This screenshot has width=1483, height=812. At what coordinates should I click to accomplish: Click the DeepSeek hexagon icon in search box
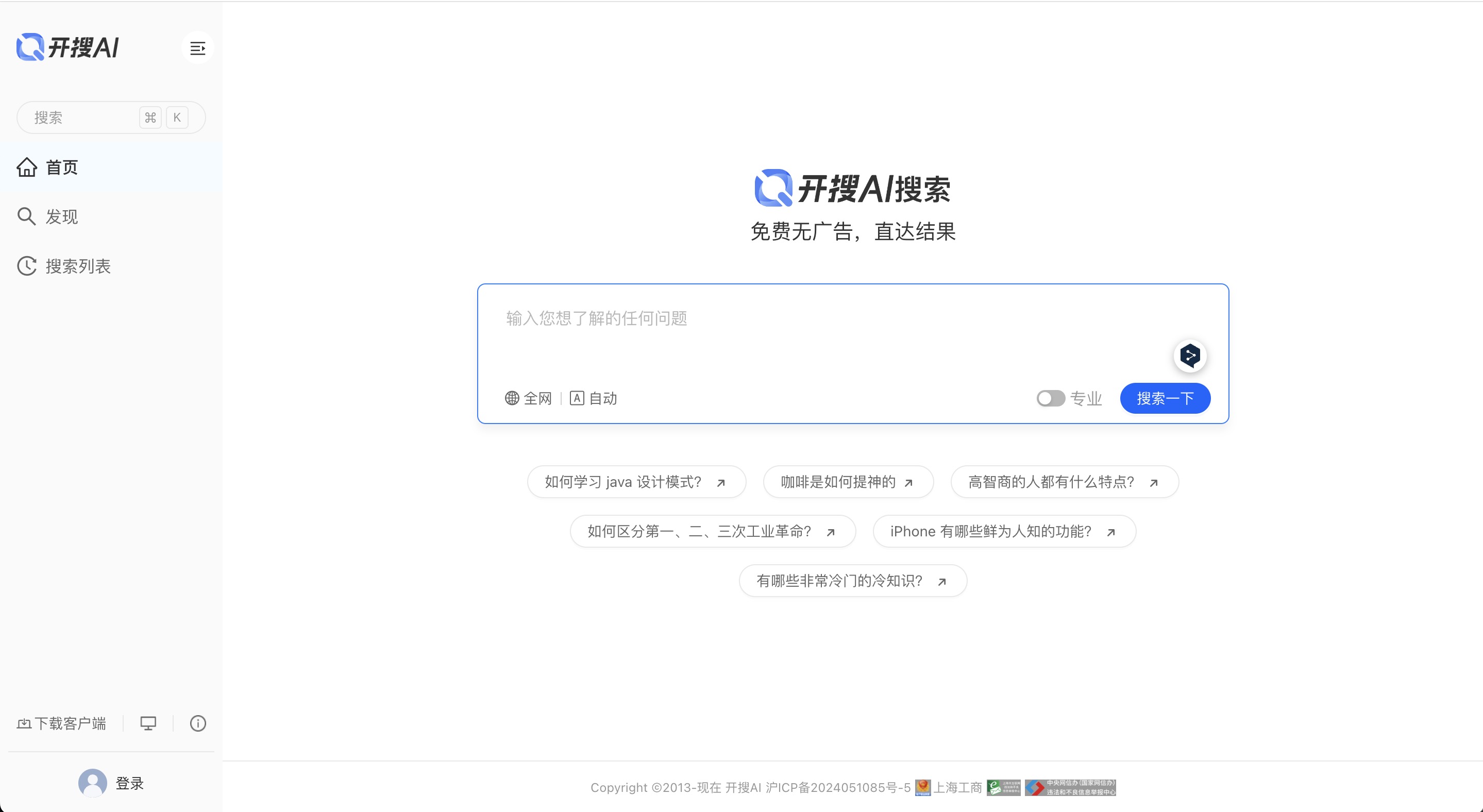1190,356
